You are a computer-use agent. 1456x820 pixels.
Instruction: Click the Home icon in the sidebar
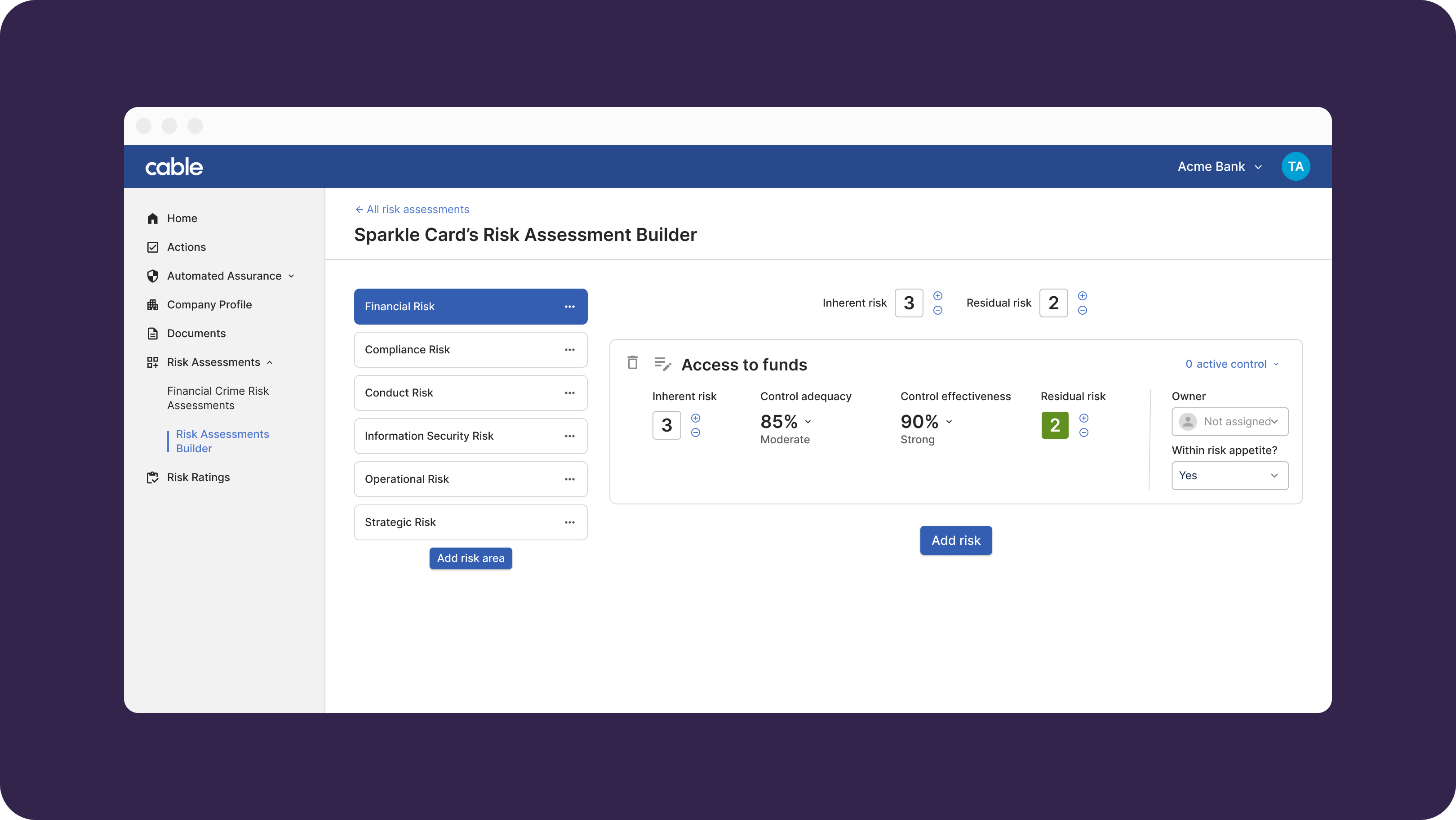point(153,218)
